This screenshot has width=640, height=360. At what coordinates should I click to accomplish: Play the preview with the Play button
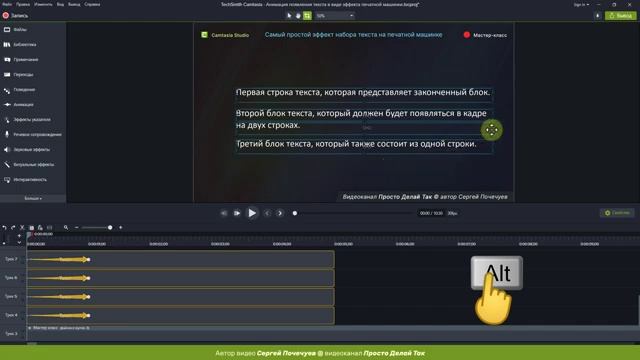point(252,213)
